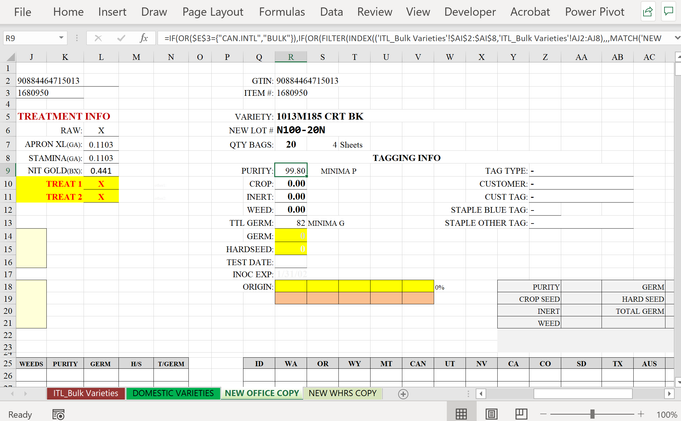The width and height of the screenshot is (681, 421).
Task: Open the Developer ribbon tab
Action: (470, 12)
